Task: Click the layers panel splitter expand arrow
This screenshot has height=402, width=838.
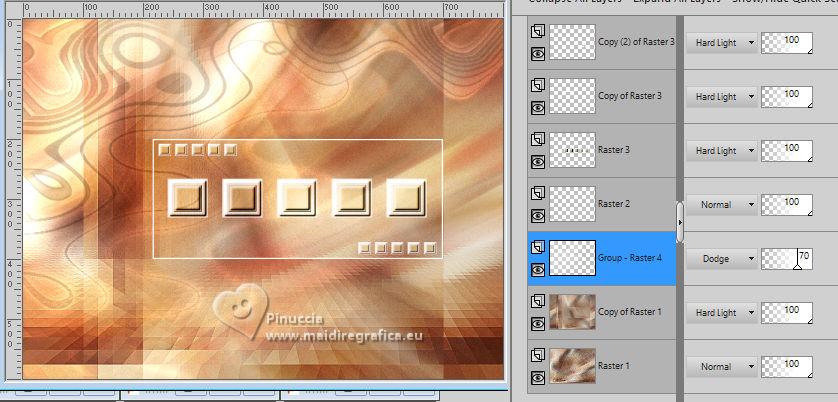Action: 680,222
